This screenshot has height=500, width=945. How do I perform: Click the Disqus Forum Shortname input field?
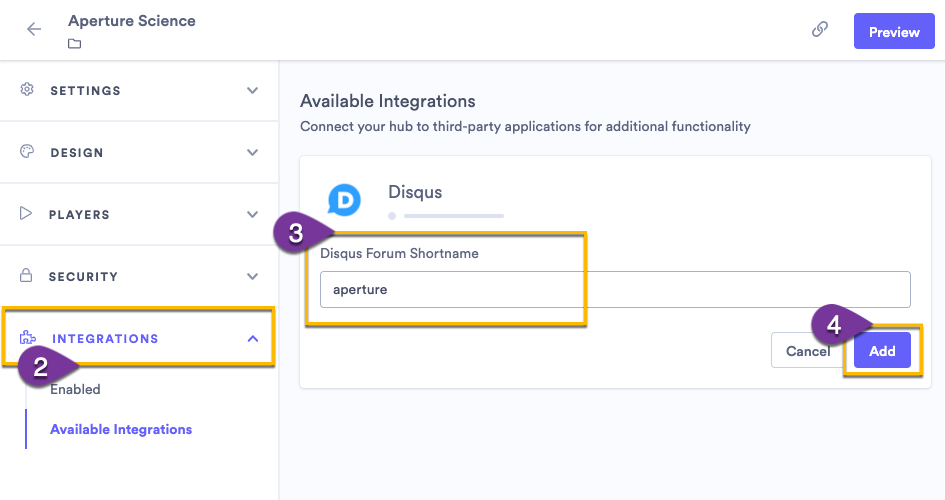(x=615, y=289)
